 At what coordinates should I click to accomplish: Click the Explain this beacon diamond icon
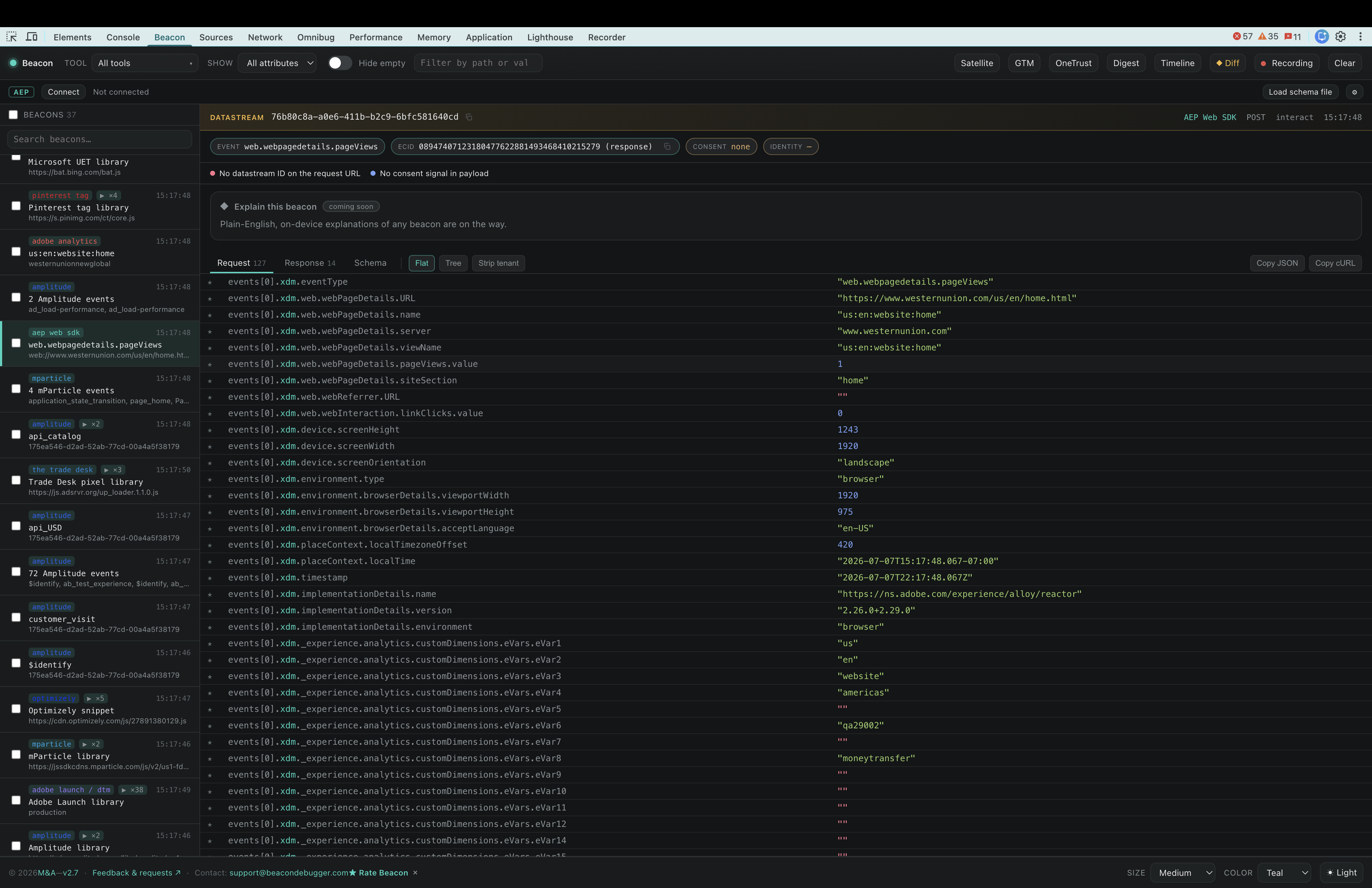[224, 206]
